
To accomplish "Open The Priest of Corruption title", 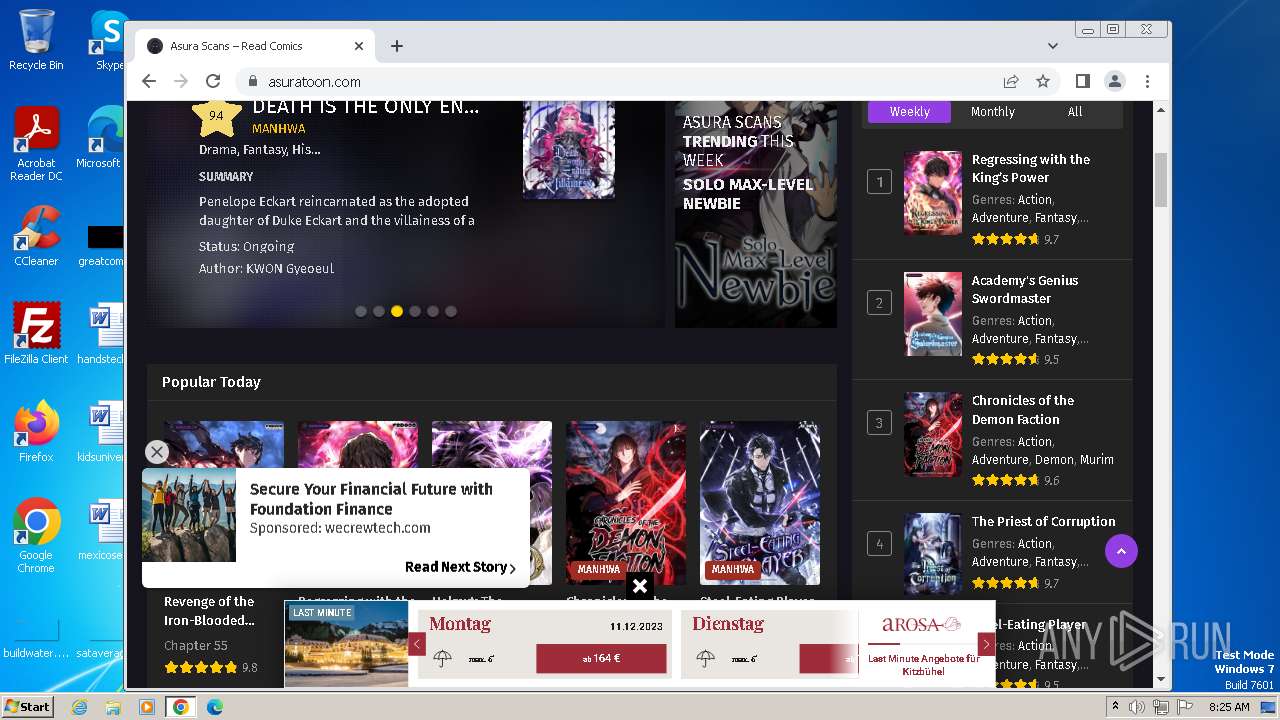I will tap(1043, 521).
